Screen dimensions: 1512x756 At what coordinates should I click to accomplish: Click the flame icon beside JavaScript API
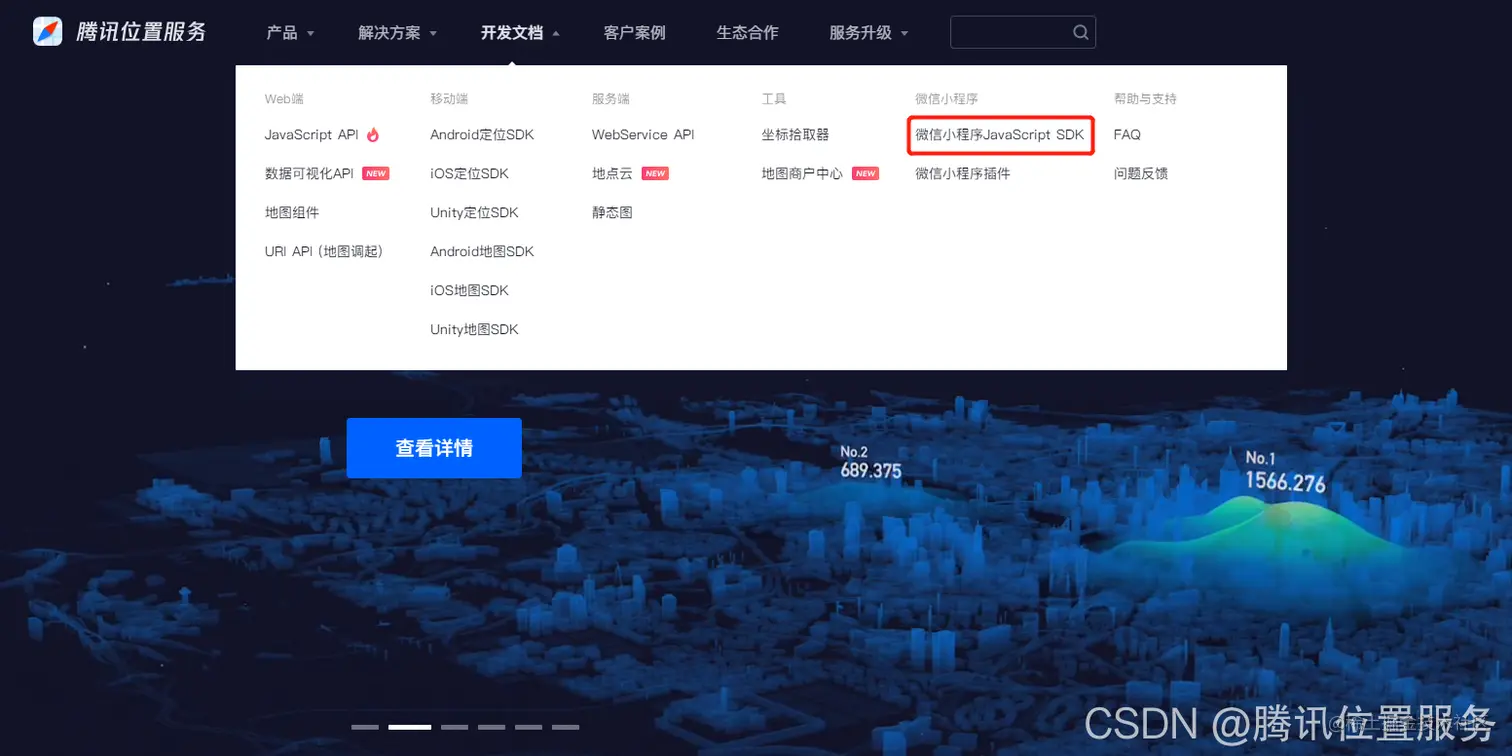(x=373, y=134)
